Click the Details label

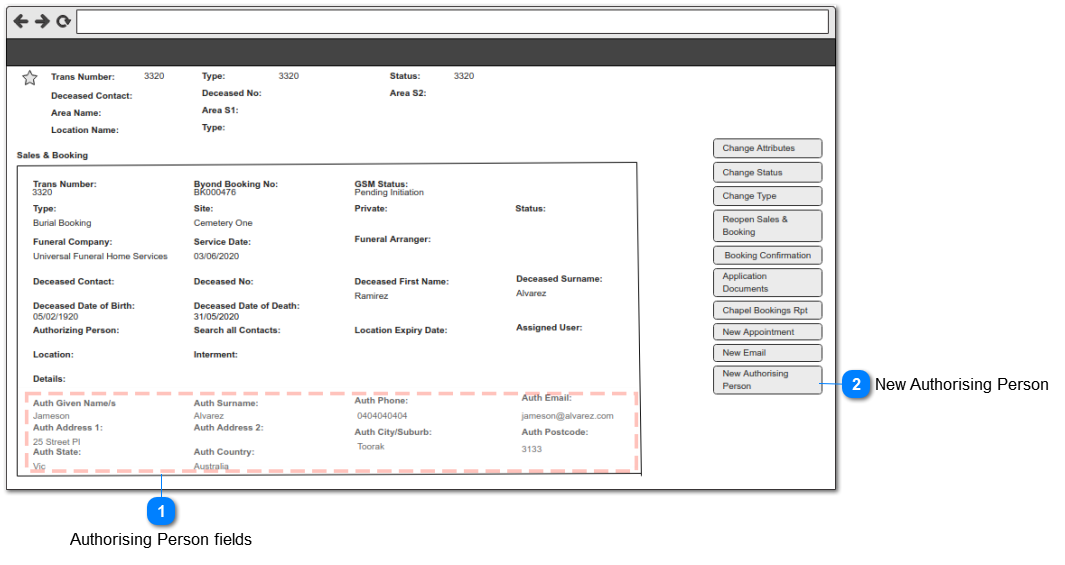click(49, 379)
